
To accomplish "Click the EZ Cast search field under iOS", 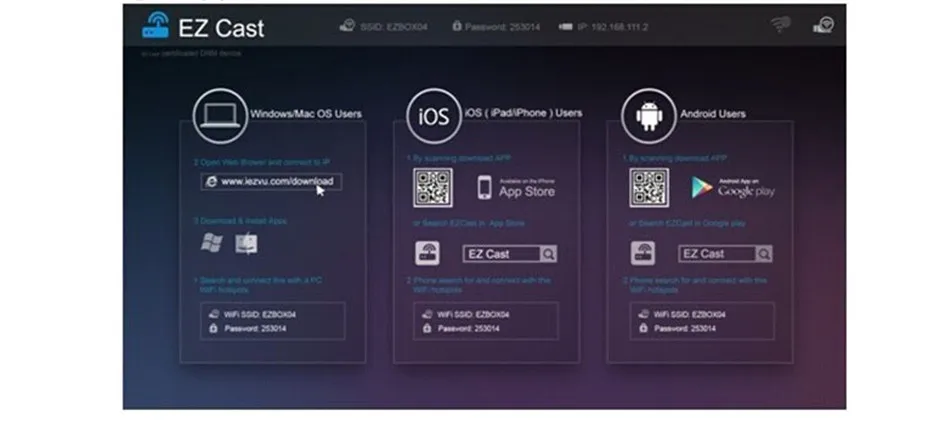I will [x=510, y=254].
